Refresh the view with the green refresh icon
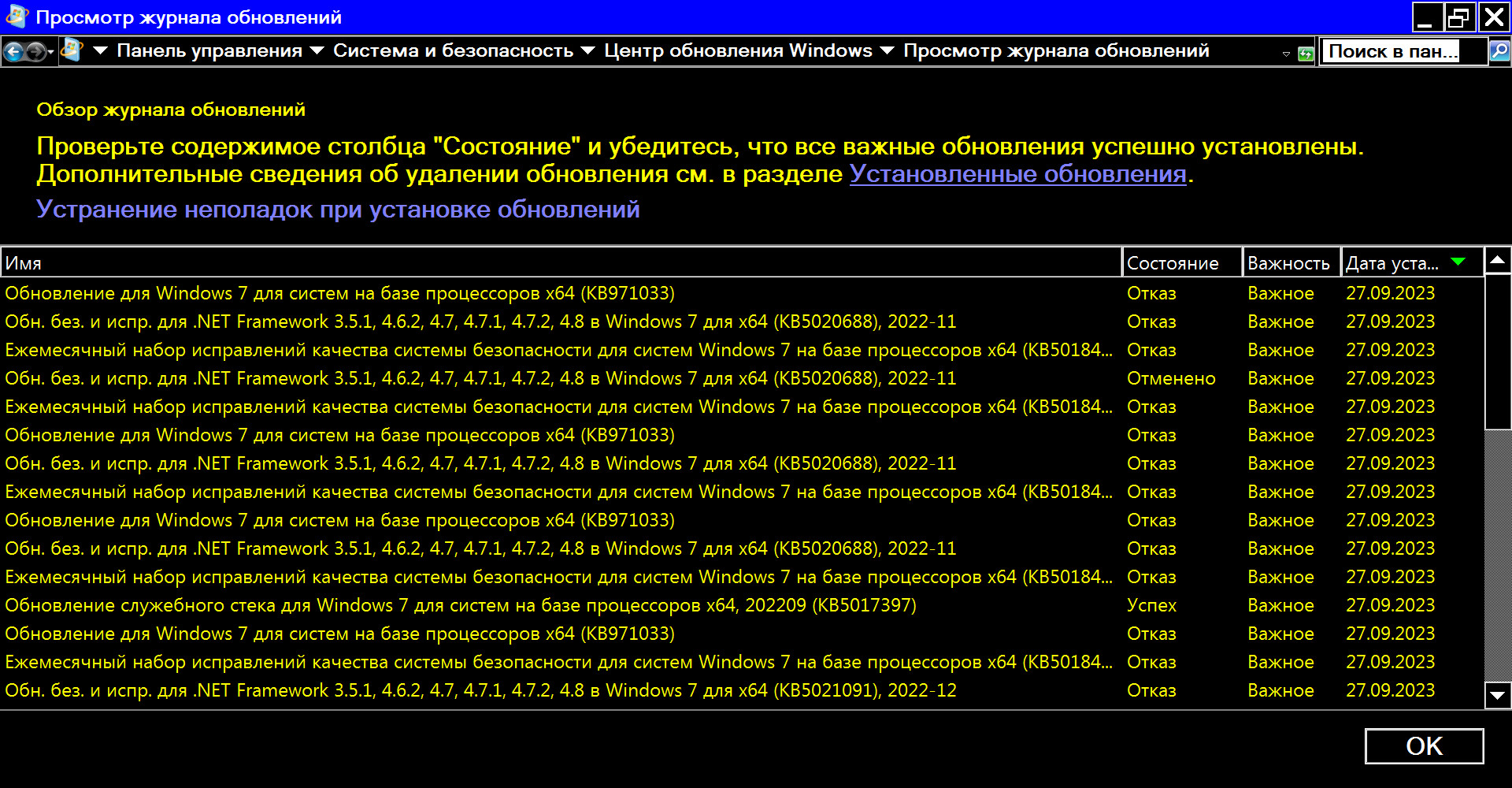The image size is (1512, 788). tap(1306, 54)
